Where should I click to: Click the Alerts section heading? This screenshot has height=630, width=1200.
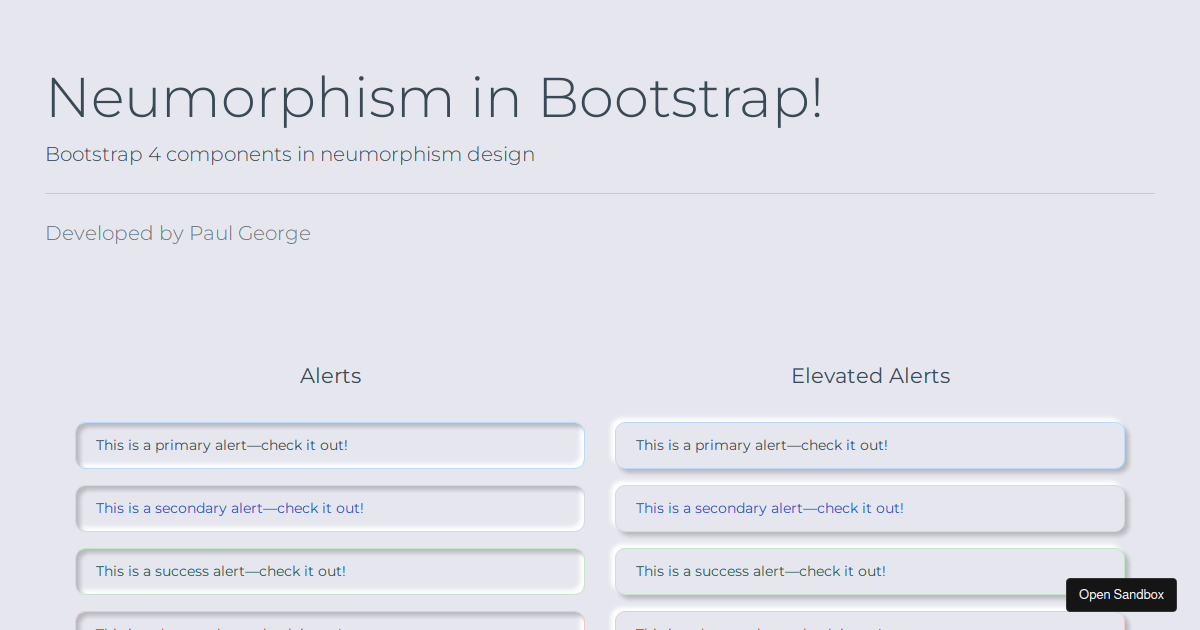coord(330,376)
